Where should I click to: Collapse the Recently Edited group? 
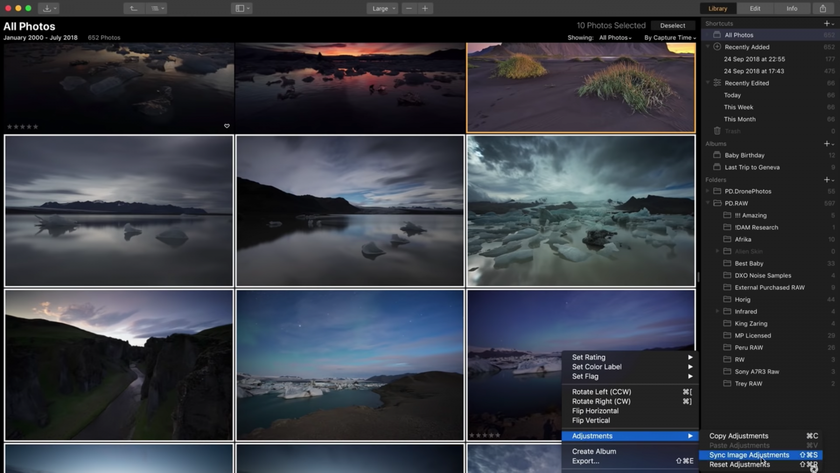pyautogui.click(x=708, y=83)
